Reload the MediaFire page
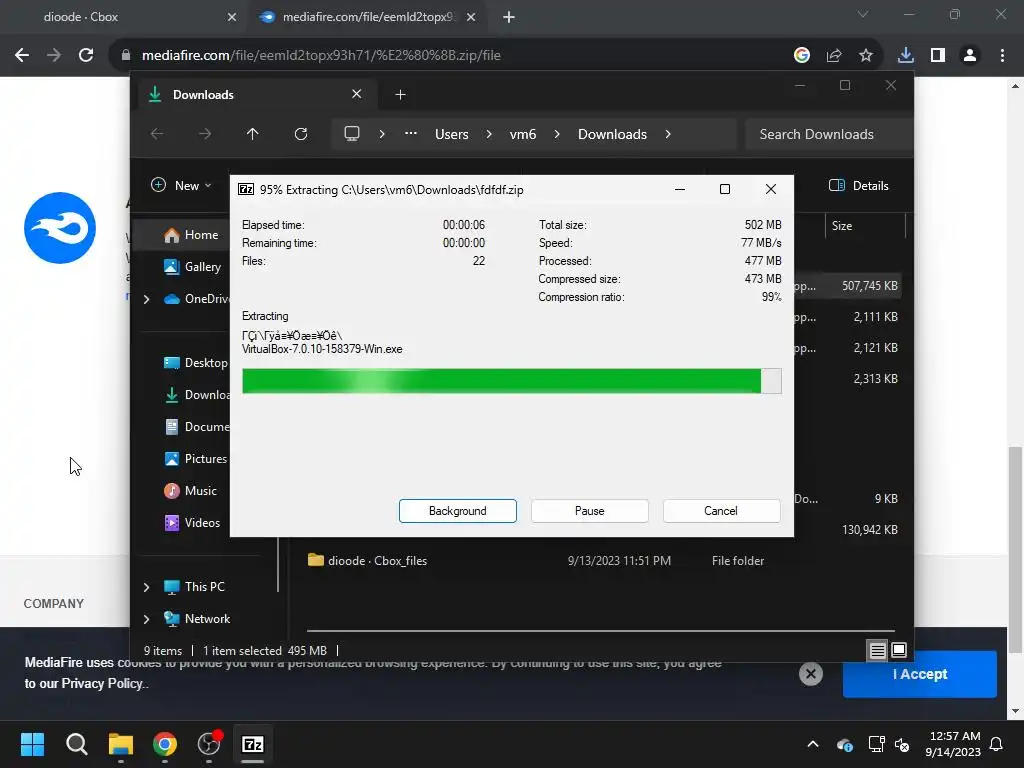Image resolution: width=1024 pixels, height=768 pixels. pyautogui.click(x=86, y=56)
